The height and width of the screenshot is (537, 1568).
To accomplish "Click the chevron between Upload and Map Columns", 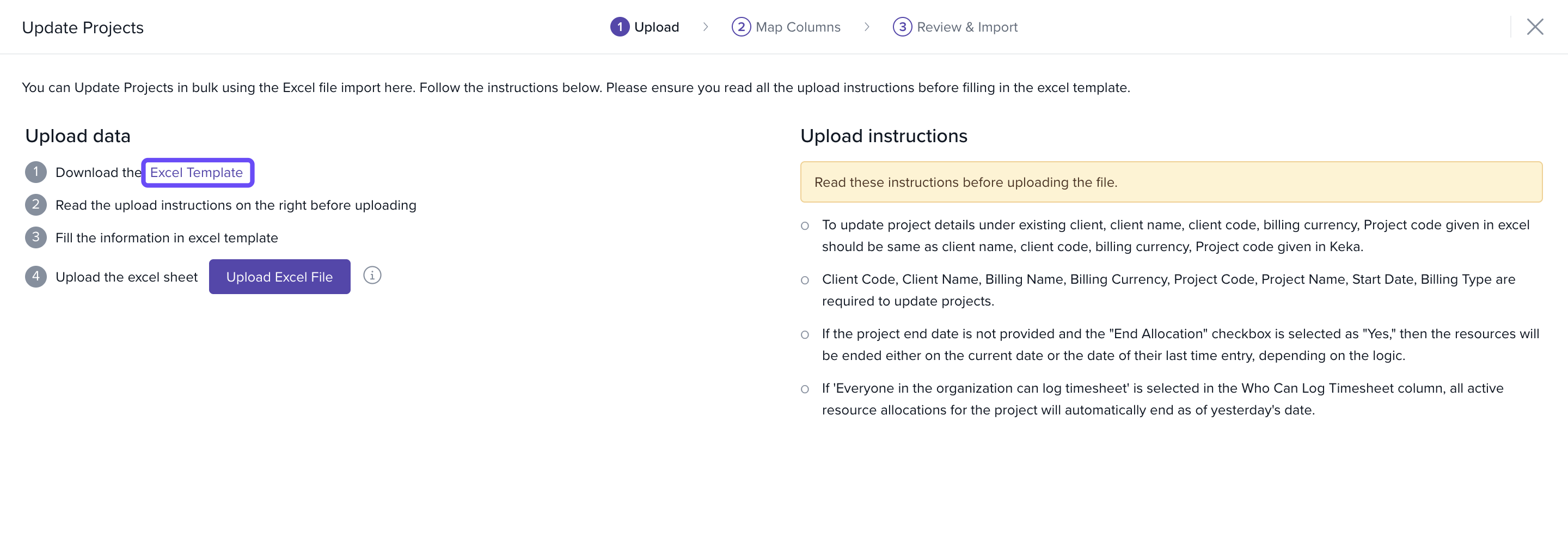I will tap(706, 27).
